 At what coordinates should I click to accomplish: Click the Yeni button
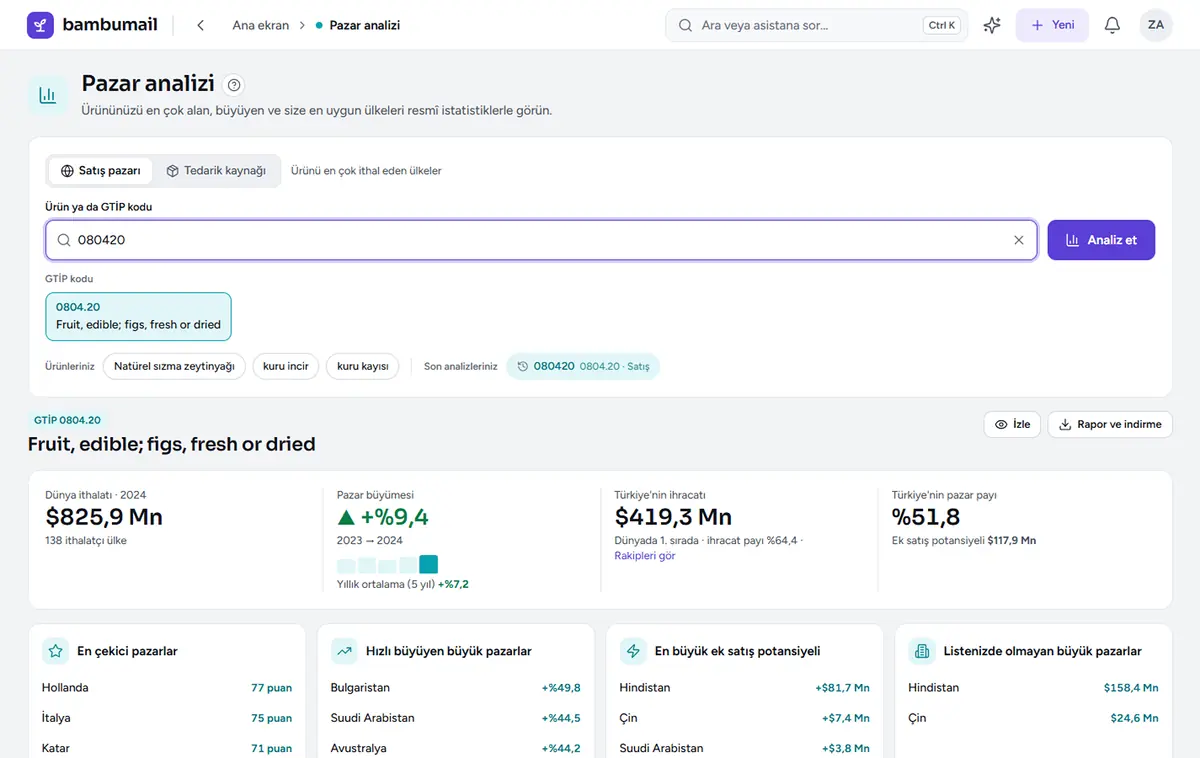1052,25
